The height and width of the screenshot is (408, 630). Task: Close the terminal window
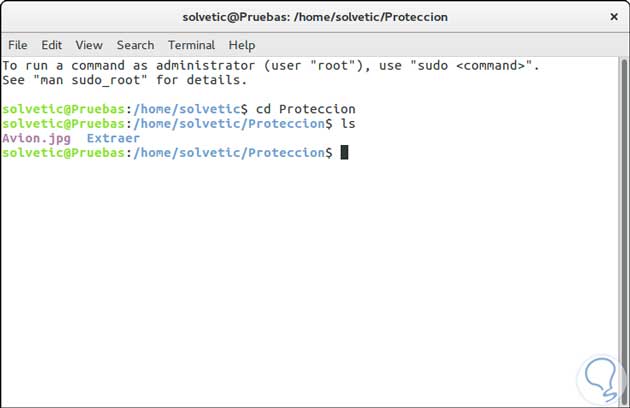611,17
